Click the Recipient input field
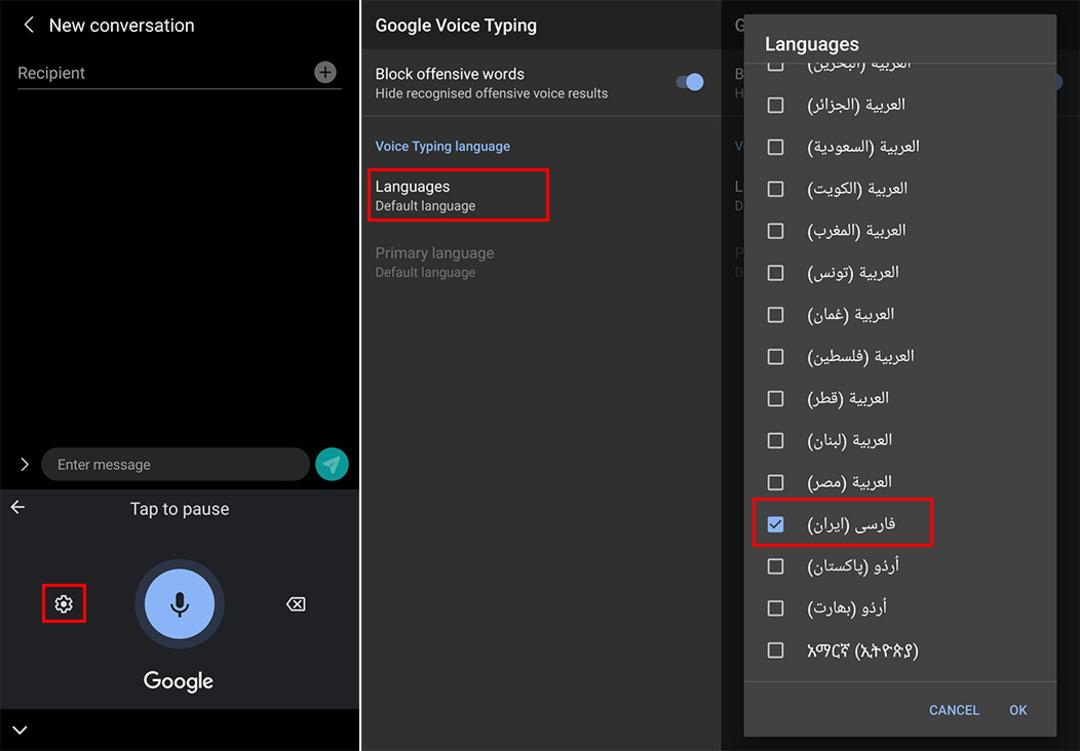This screenshot has height=751, width=1080. tap(163, 73)
